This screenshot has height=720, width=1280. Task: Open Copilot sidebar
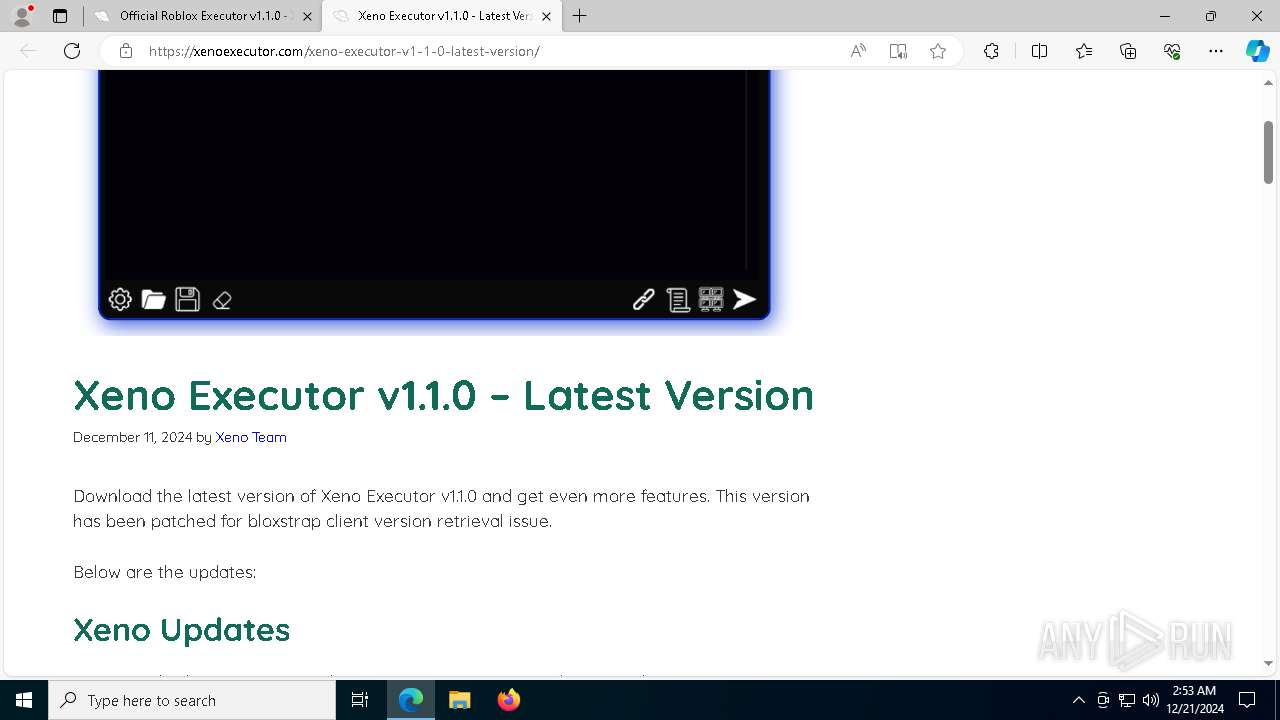click(x=1257, y=51)
